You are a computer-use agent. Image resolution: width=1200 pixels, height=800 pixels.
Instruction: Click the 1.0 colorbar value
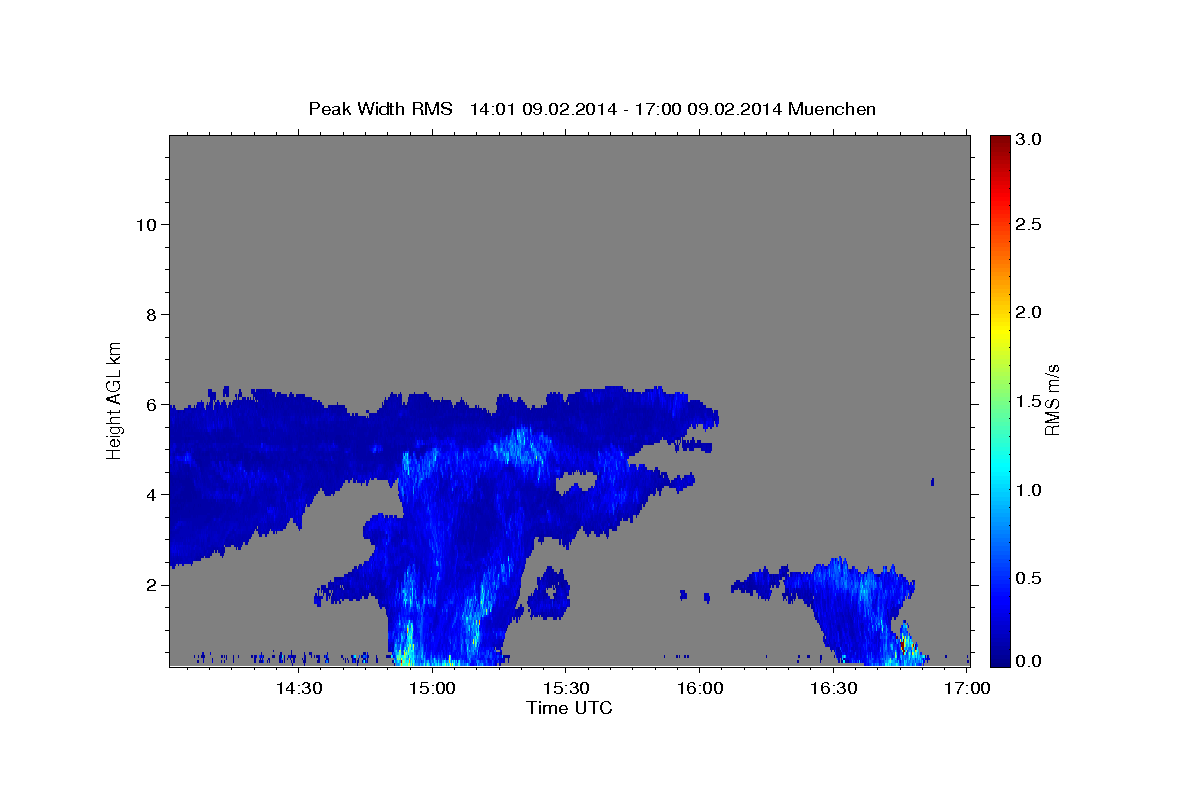[1029, 490]
